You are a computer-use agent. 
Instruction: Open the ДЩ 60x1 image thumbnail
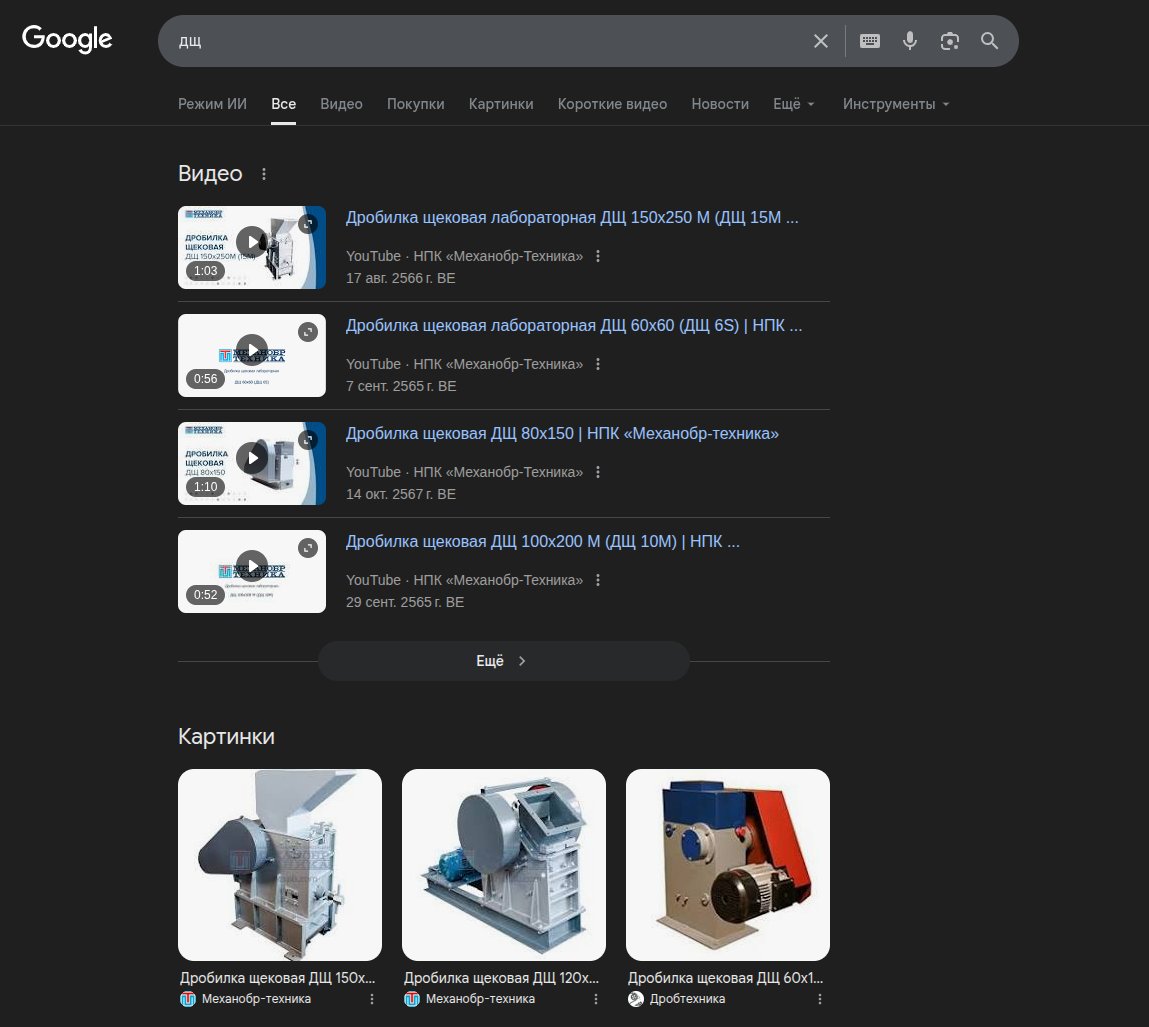coord(728,864)
